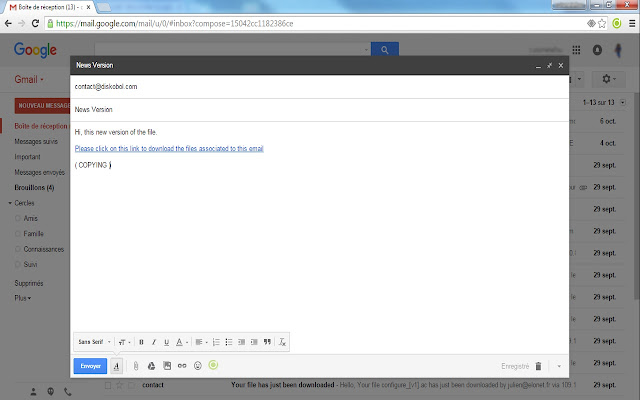Star the contact email row
Viewport: 640px width, 400px height.
(120, 385)
